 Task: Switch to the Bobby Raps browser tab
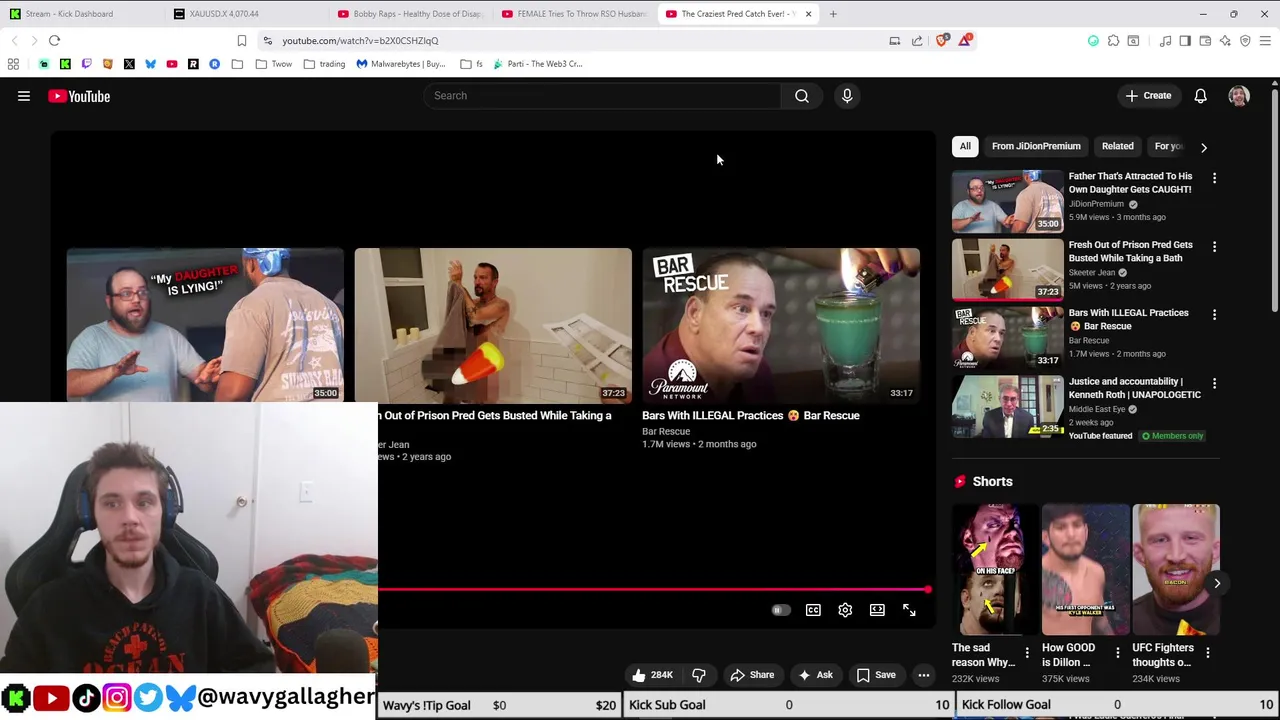click(408, 14)
